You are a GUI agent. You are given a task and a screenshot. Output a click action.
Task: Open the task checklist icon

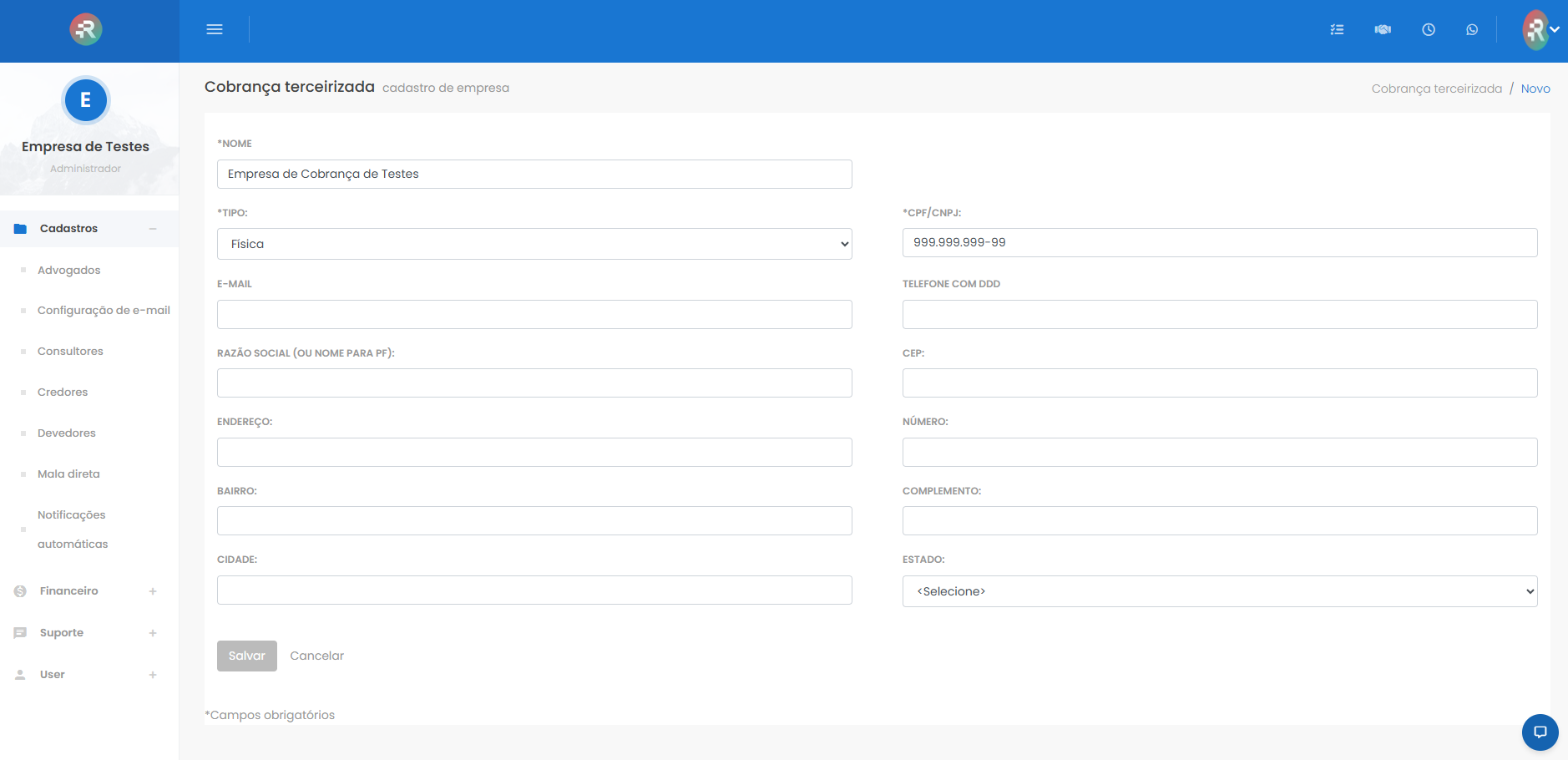pos(1337,29)
